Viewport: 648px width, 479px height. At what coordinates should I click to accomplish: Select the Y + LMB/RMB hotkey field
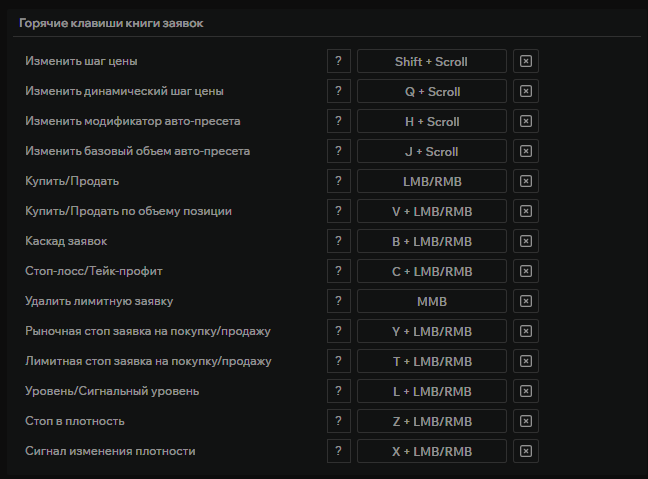431,331
